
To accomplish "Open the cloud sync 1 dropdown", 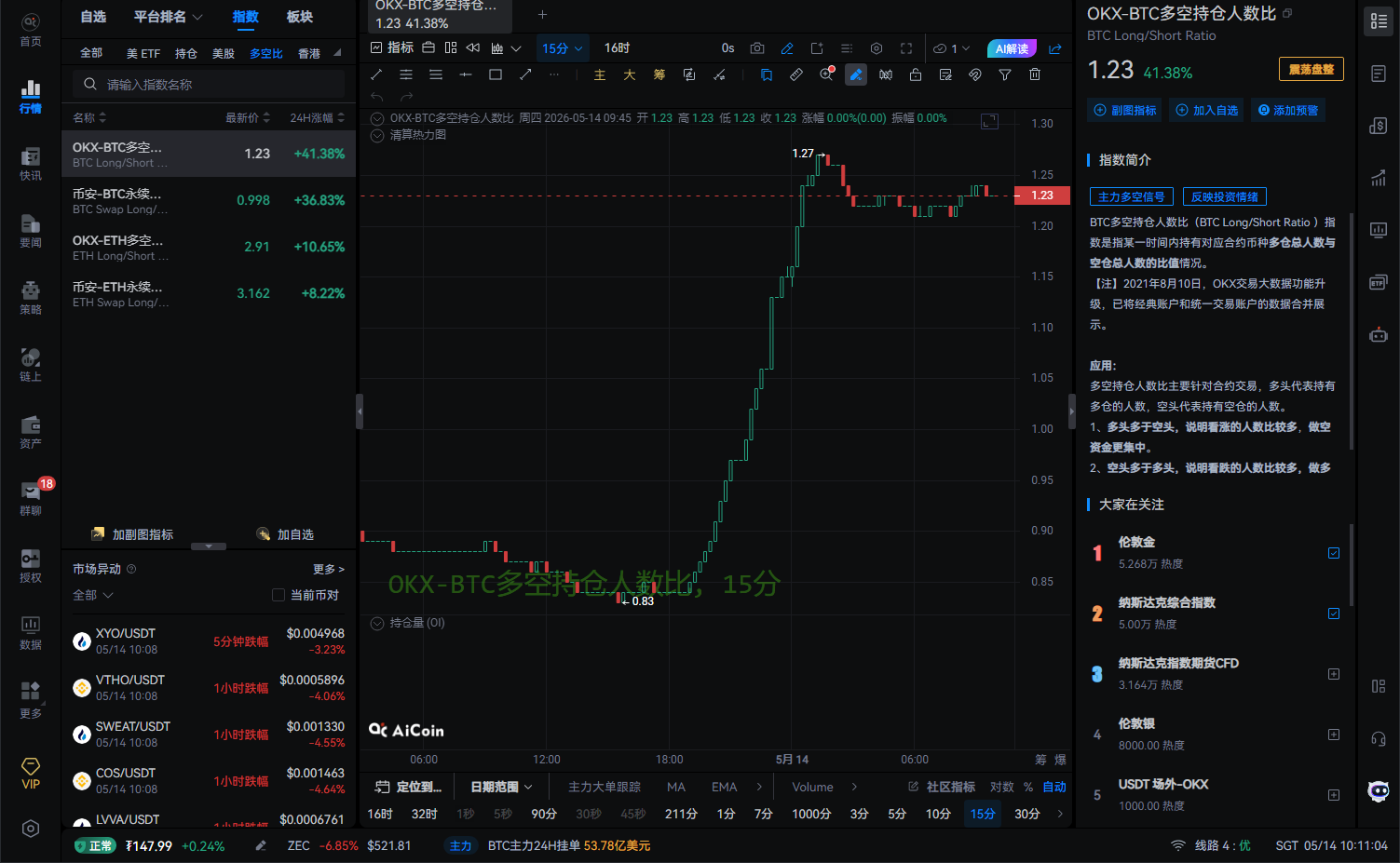I will [x=951, y=48].
